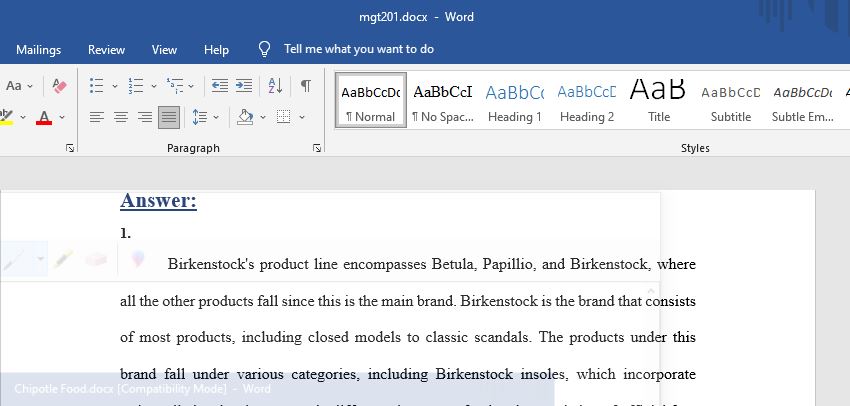The width and height of the screenshot is (850, 406).
Task: Expand the line spacing dropdown arrow
Action: pos(216,117)
